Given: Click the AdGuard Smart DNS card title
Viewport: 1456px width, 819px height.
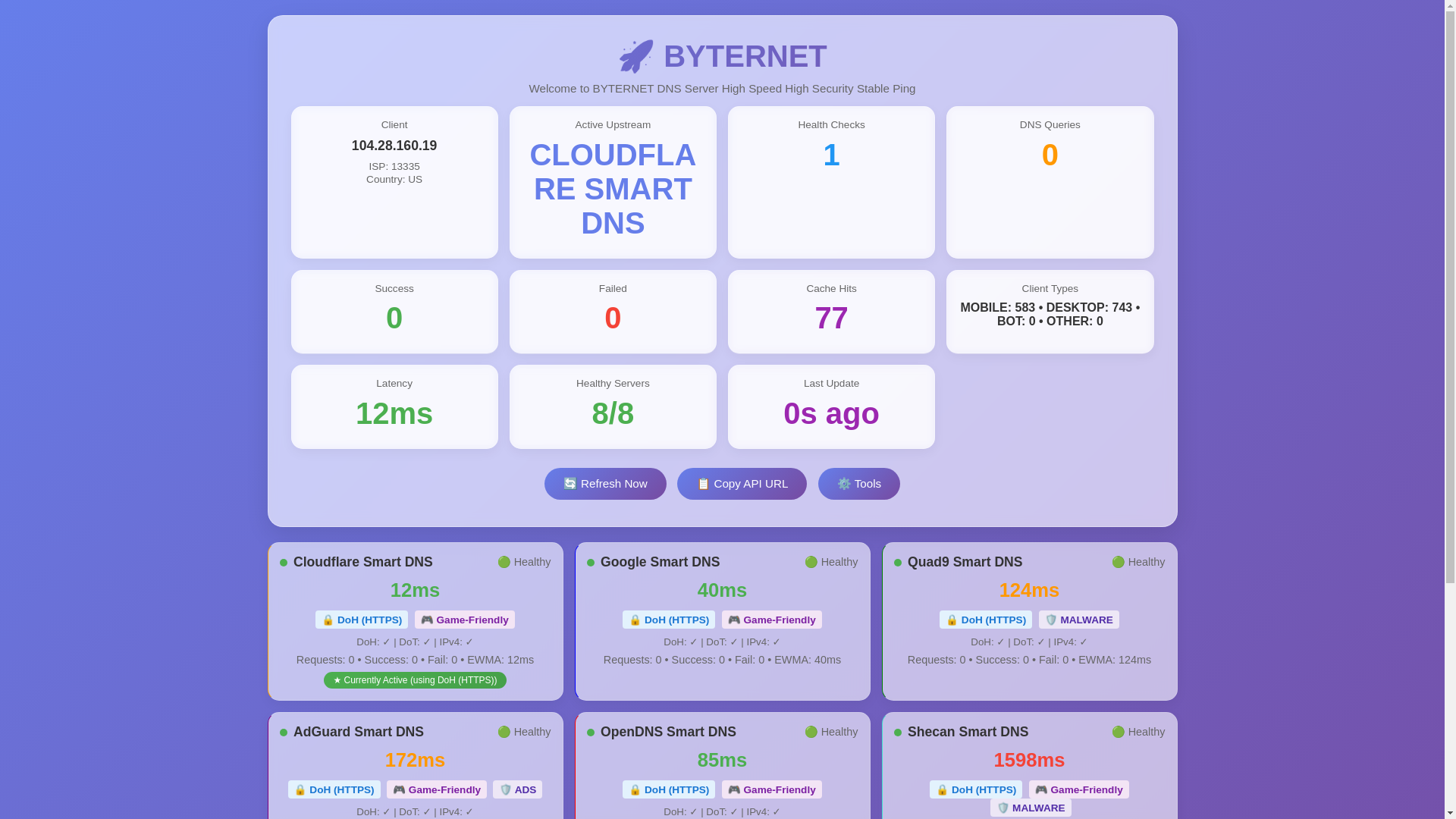Looking at the screenshot, I should click(359, 732).
